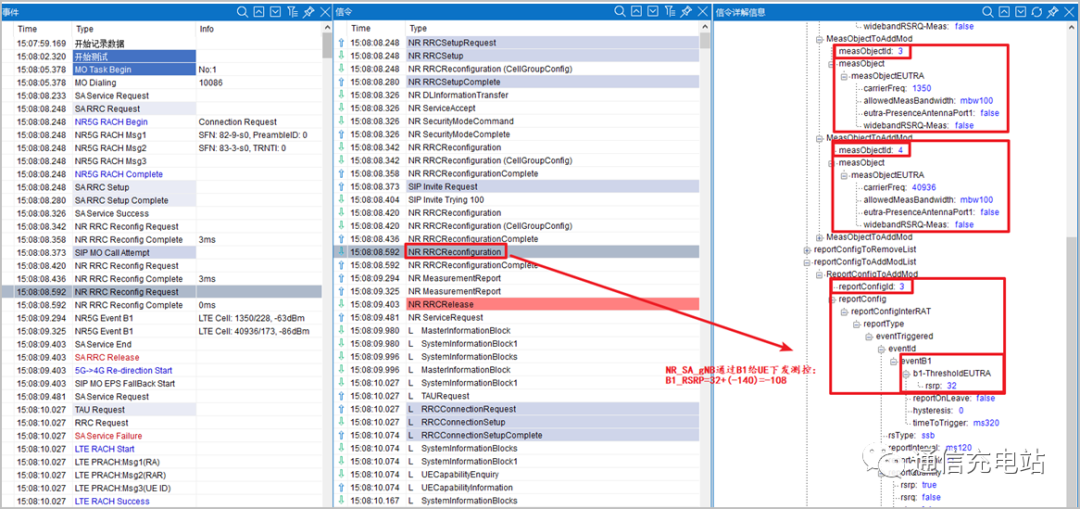Click downlink arrow icon beside NR RRCSetup

(340, 56)
